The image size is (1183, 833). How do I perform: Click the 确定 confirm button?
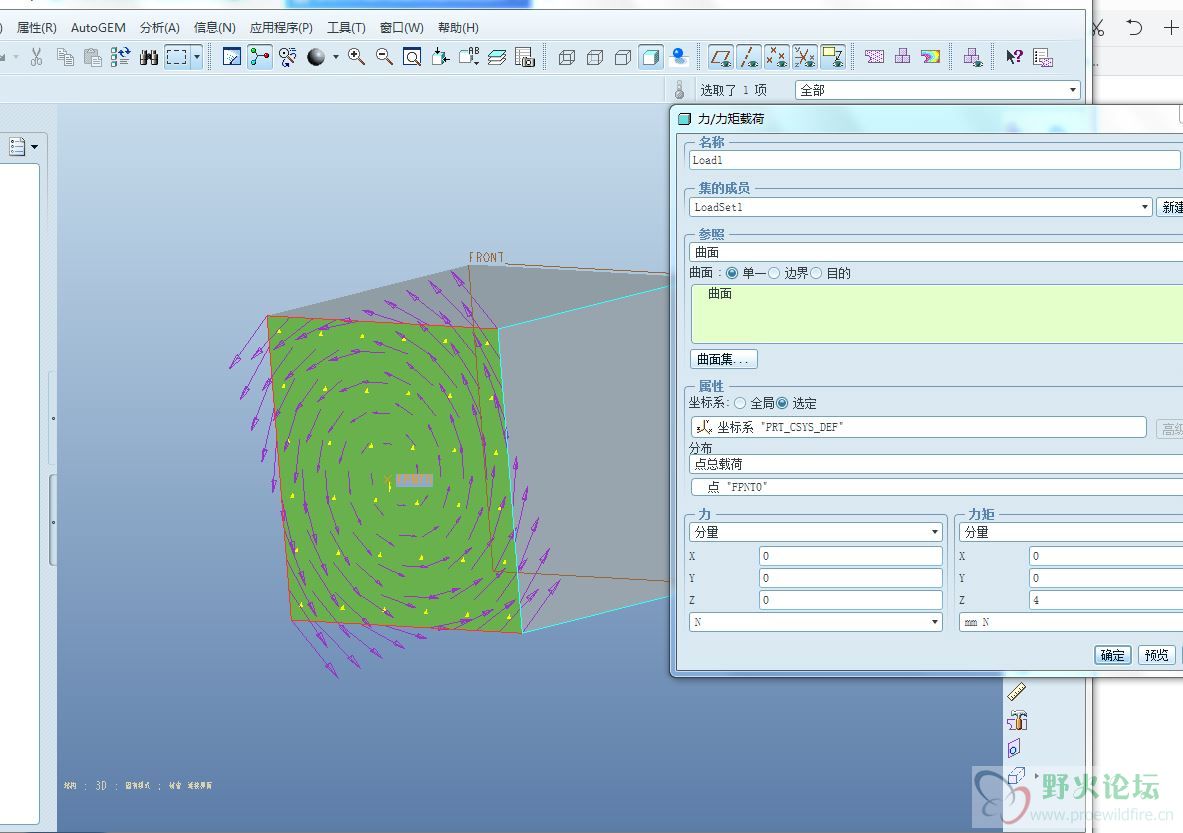tap(1112, 655)
